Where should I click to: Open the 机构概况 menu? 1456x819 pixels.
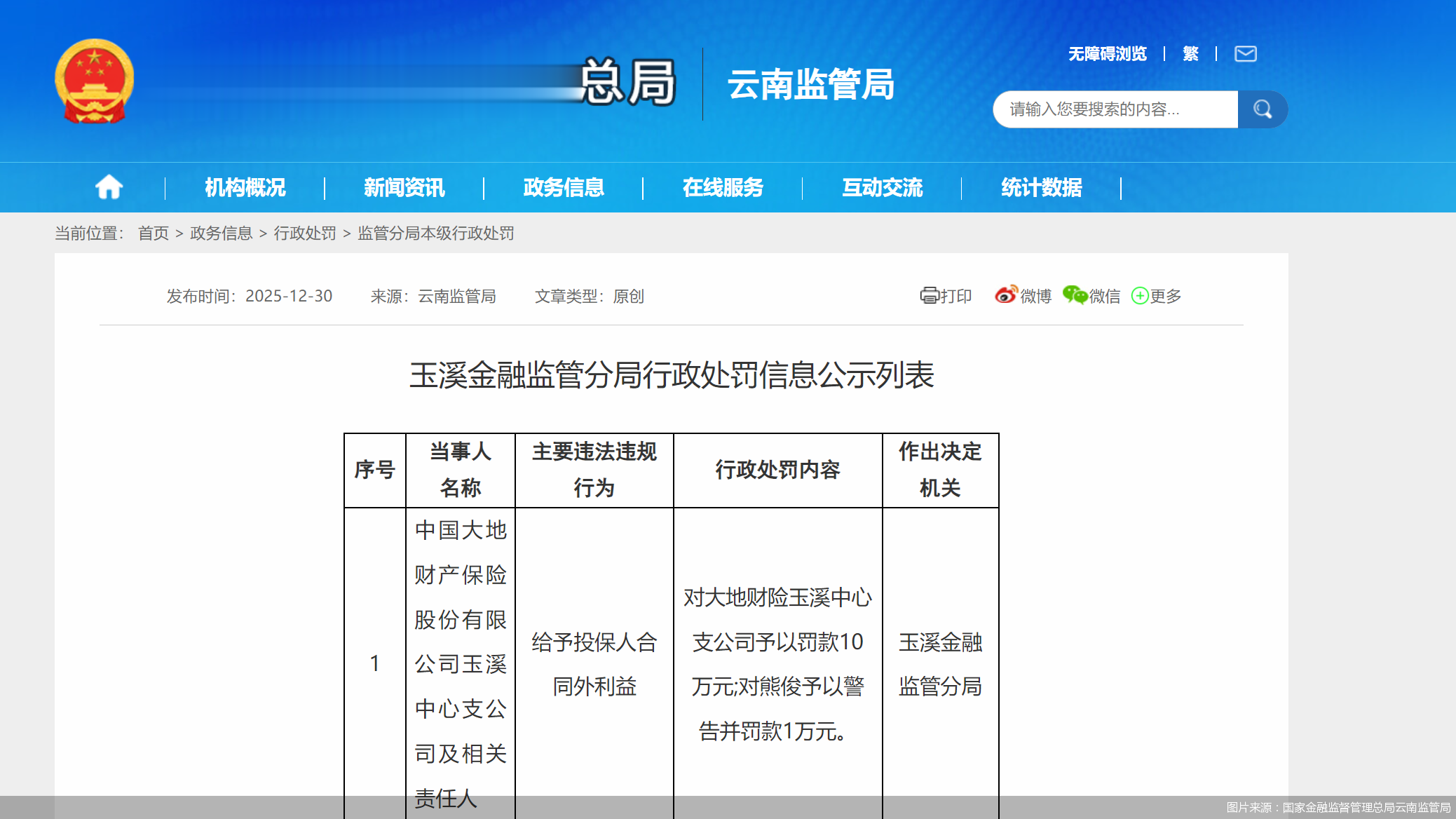(245, 188)
